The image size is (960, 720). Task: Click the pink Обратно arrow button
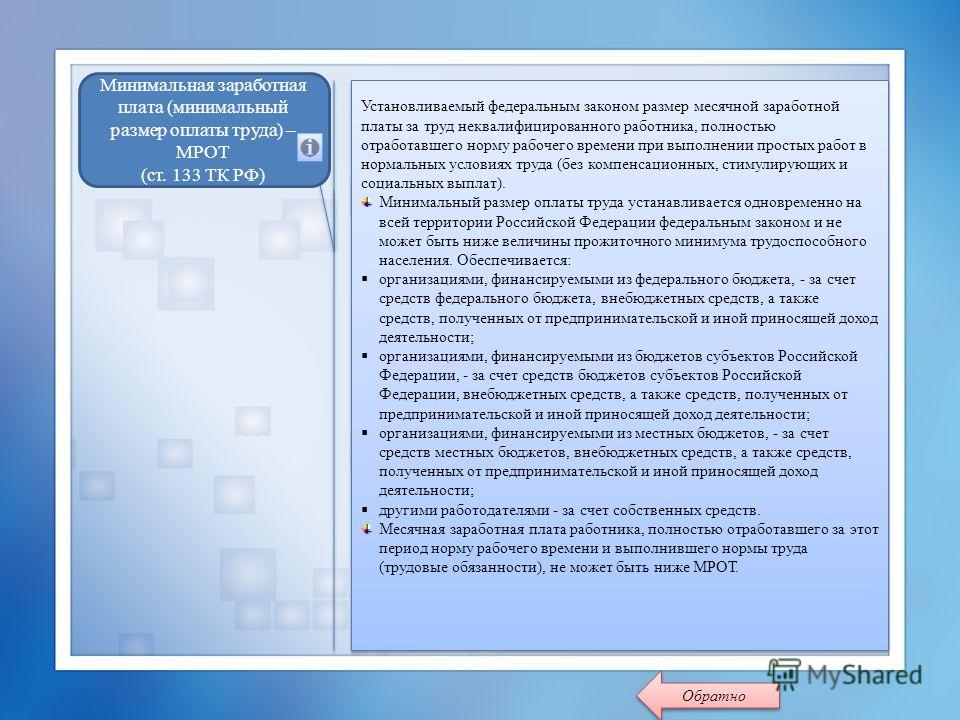point(708,696)
